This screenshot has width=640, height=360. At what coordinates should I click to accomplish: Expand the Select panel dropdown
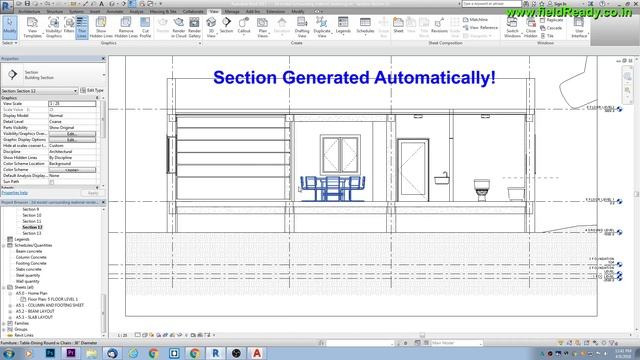click(10, 43)
